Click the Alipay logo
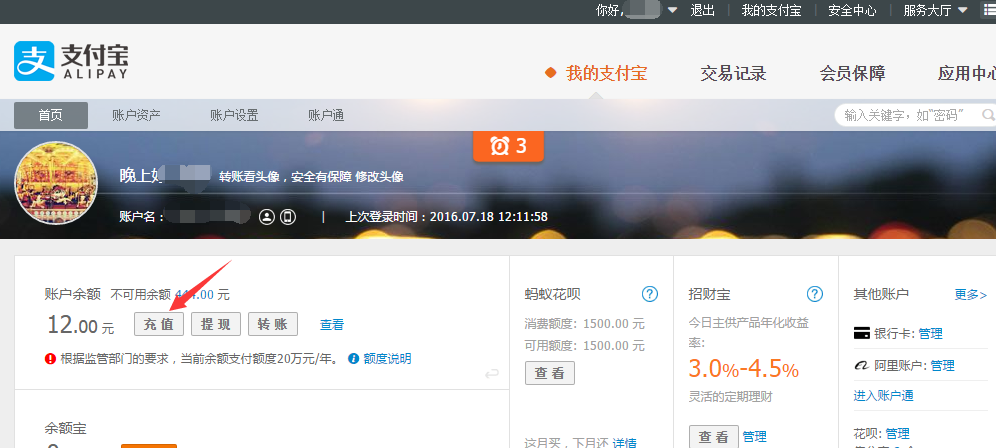The height and width of the screenshot is (448, 996). [x=71, y=61]
